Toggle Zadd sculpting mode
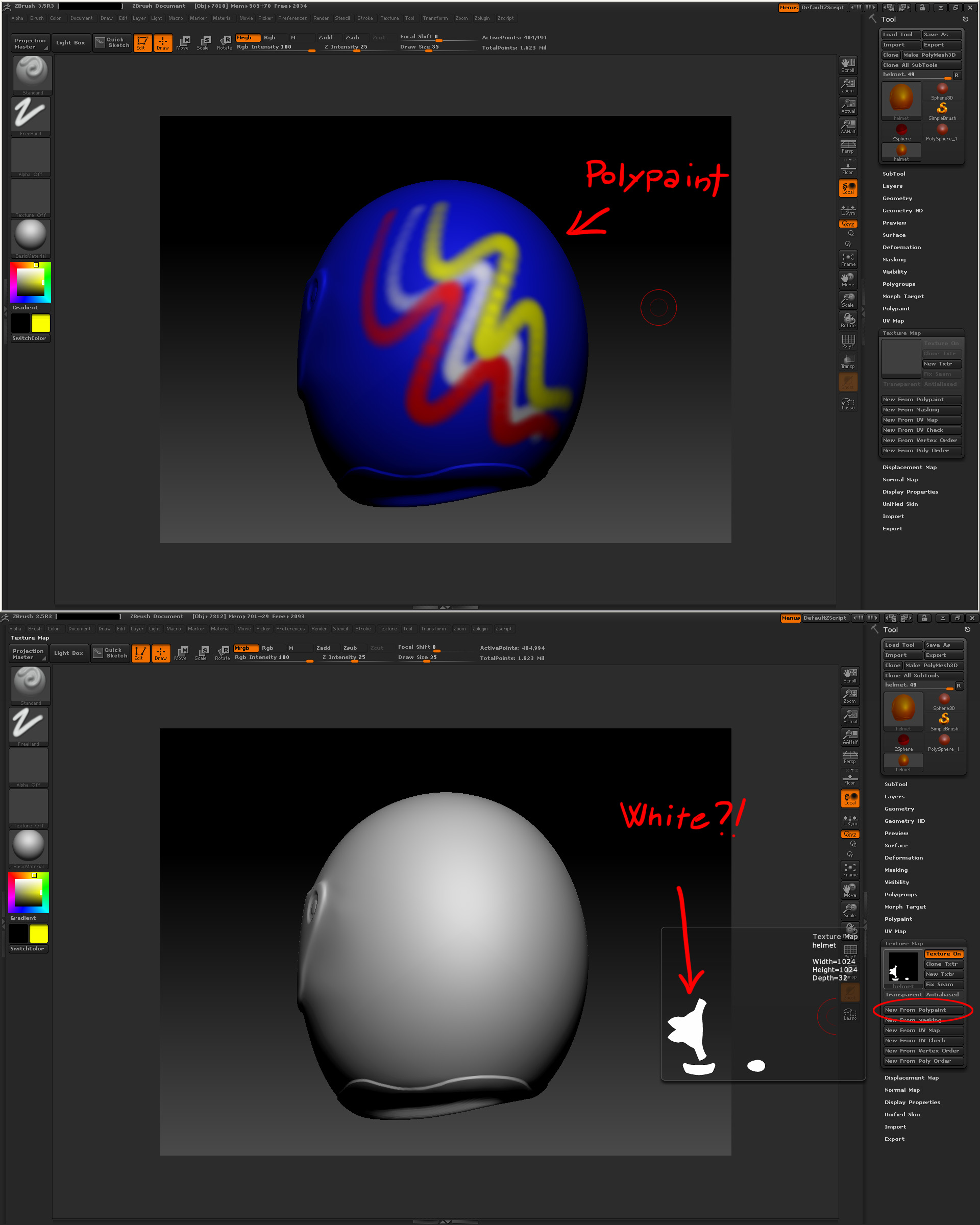The width and height of the screenshot is (980, 1225). click(326, 37)
